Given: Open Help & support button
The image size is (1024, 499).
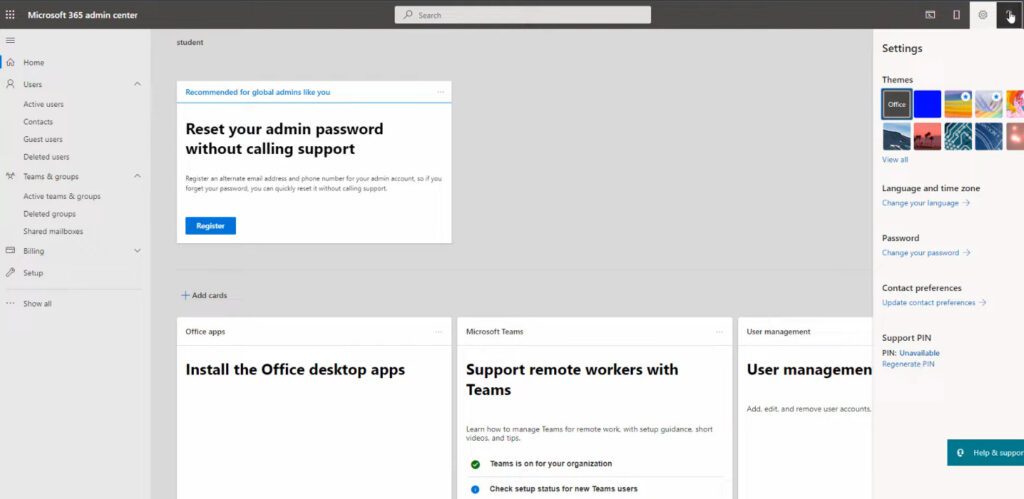Looking at the screenshot, I should tap(985, 453).
